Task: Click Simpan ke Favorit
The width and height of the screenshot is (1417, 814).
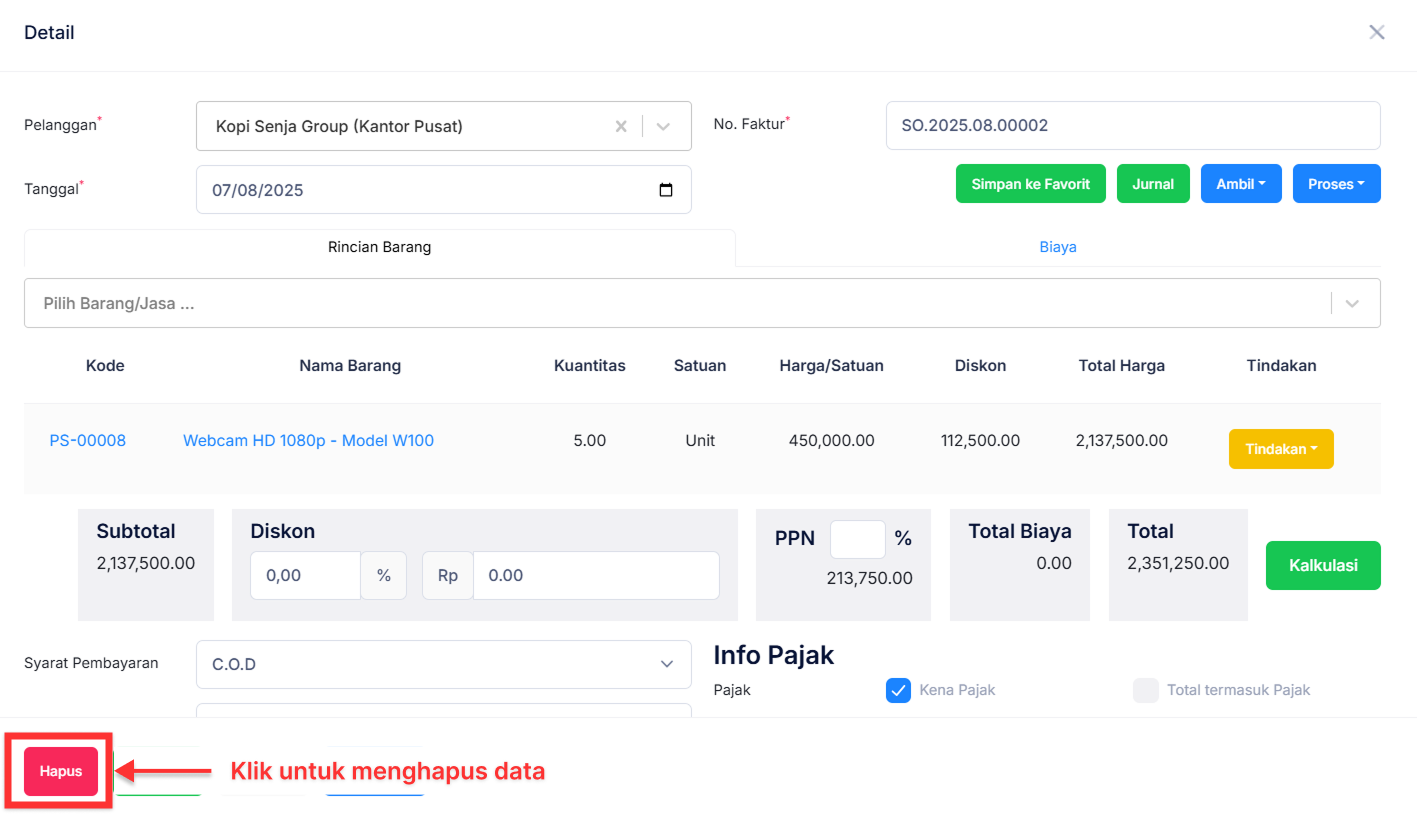Action: [x=1030, y=183]
